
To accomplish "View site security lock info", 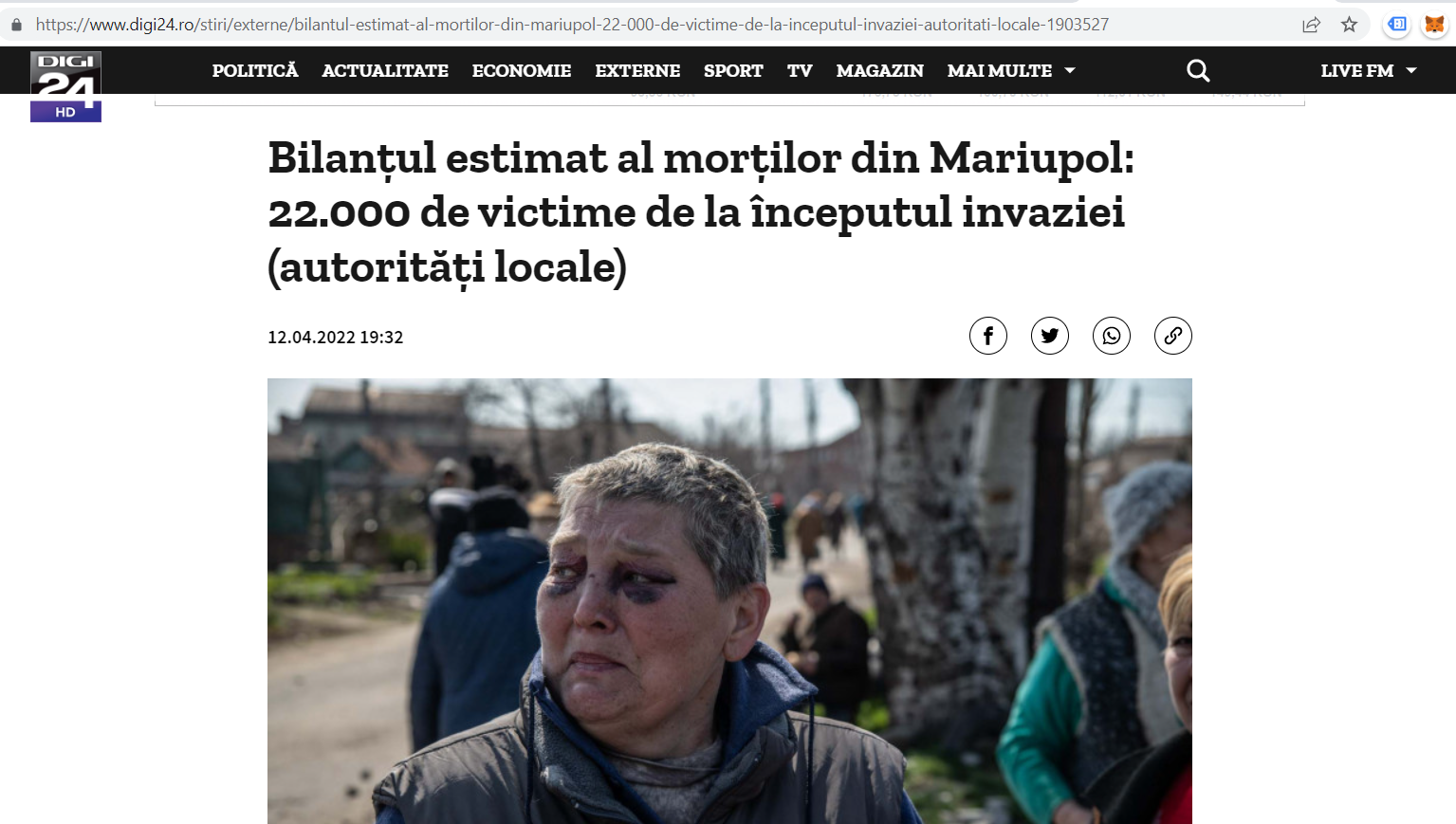I will click(x=16, y=25).
